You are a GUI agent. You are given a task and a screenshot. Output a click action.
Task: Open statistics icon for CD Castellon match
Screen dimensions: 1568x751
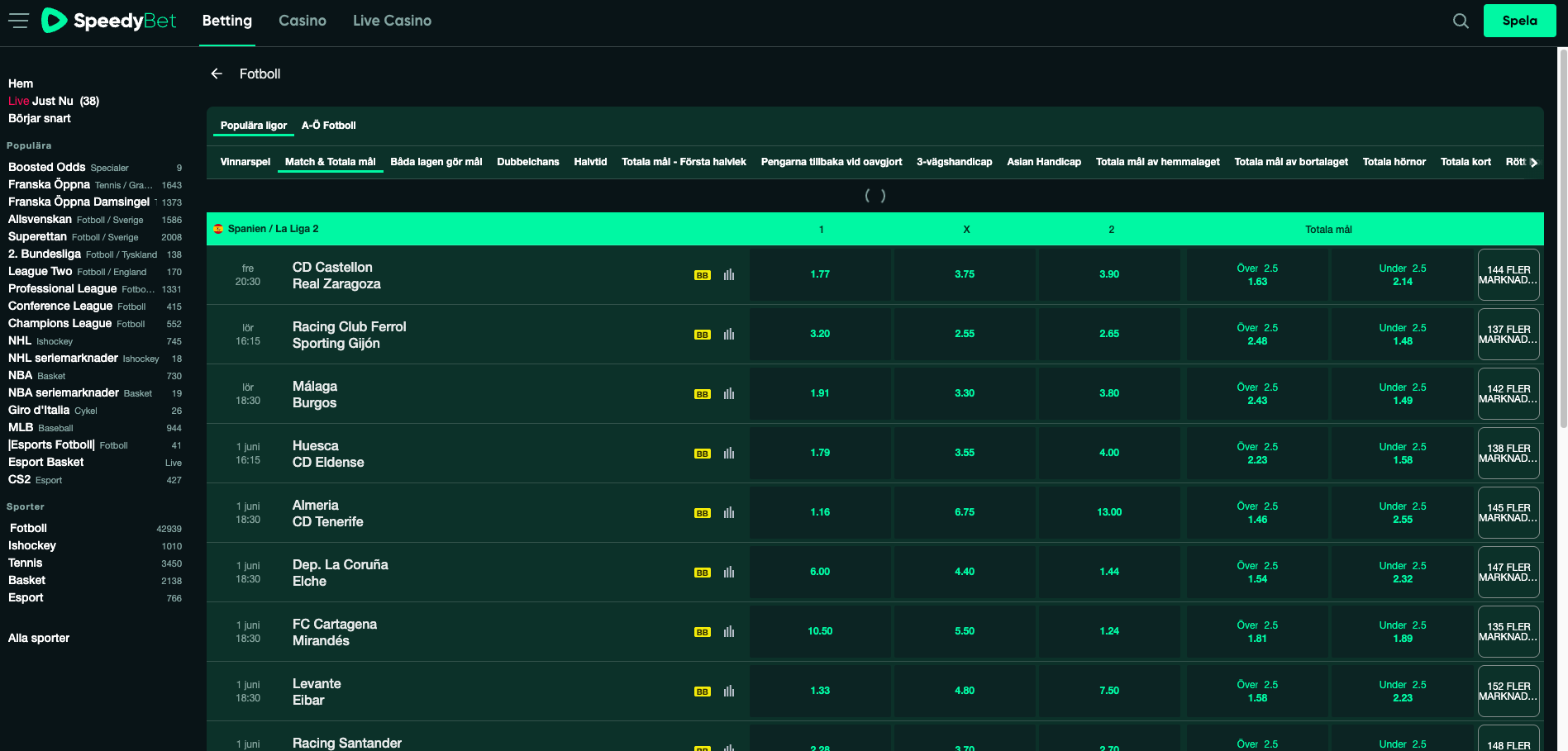point(729,274)
